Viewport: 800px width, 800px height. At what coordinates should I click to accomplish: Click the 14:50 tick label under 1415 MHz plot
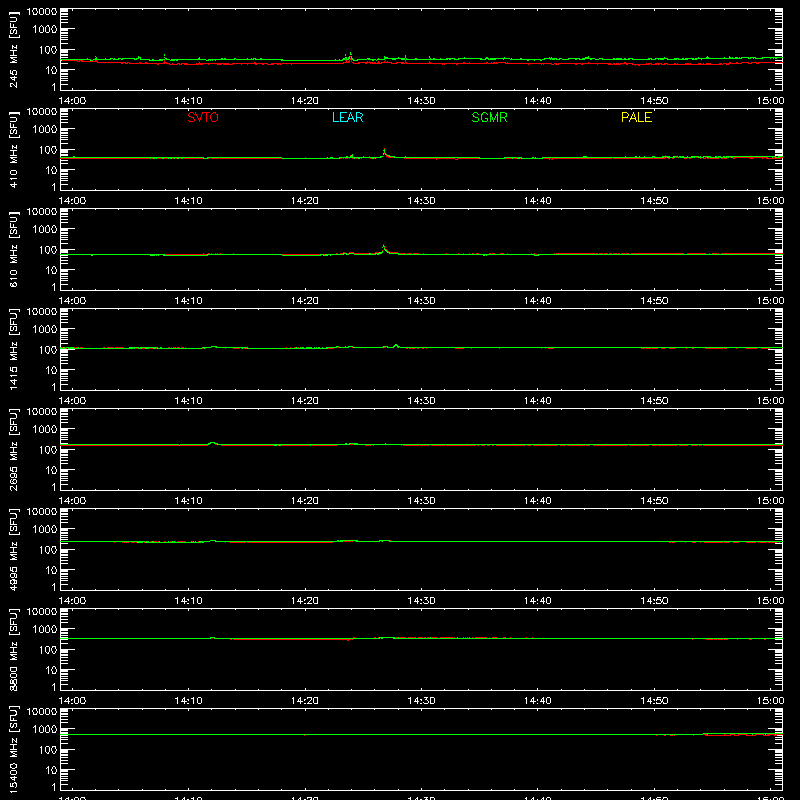654,401
